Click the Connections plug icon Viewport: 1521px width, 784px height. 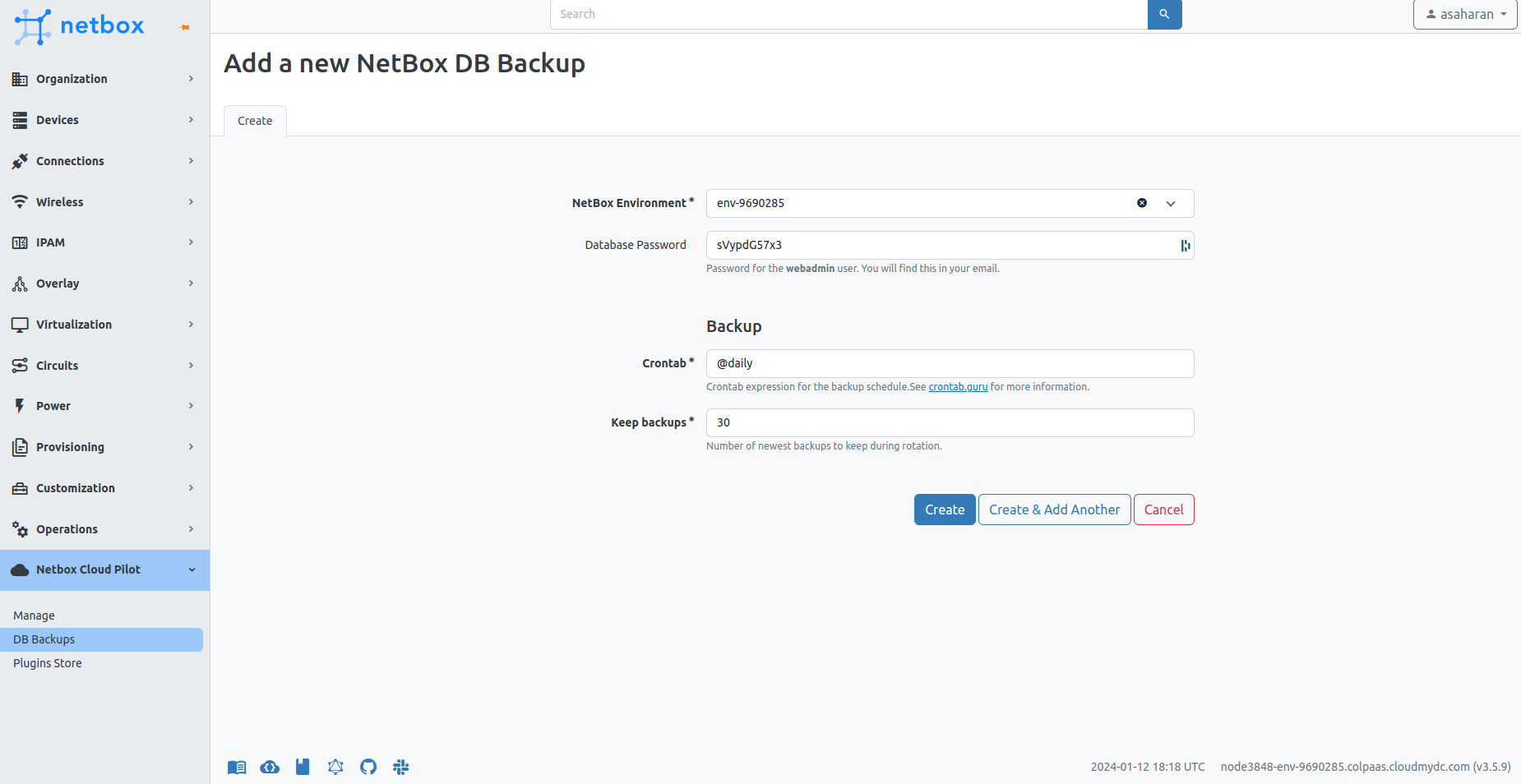point(20,161)
